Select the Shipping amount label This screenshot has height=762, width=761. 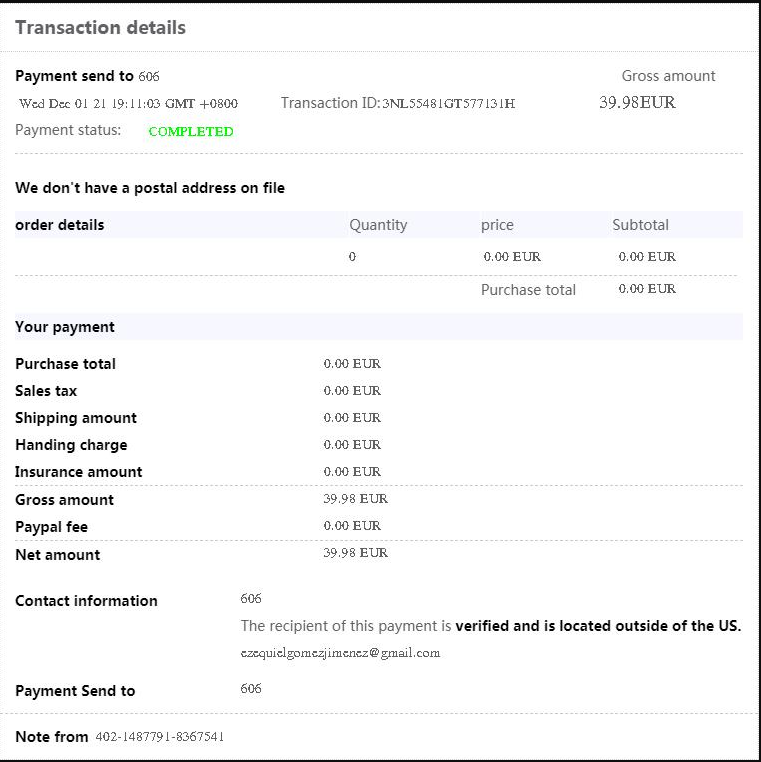(76, 418)
